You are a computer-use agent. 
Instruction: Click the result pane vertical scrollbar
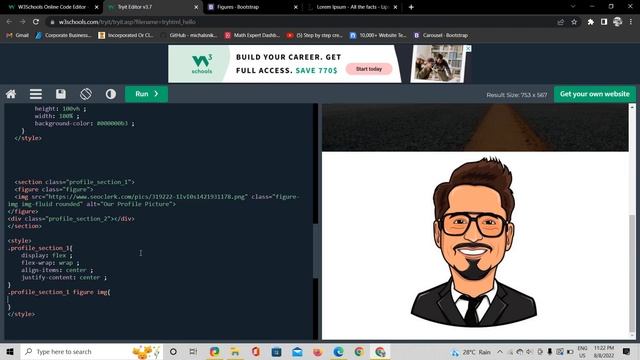pyautogui.click(x=632, y=273)
